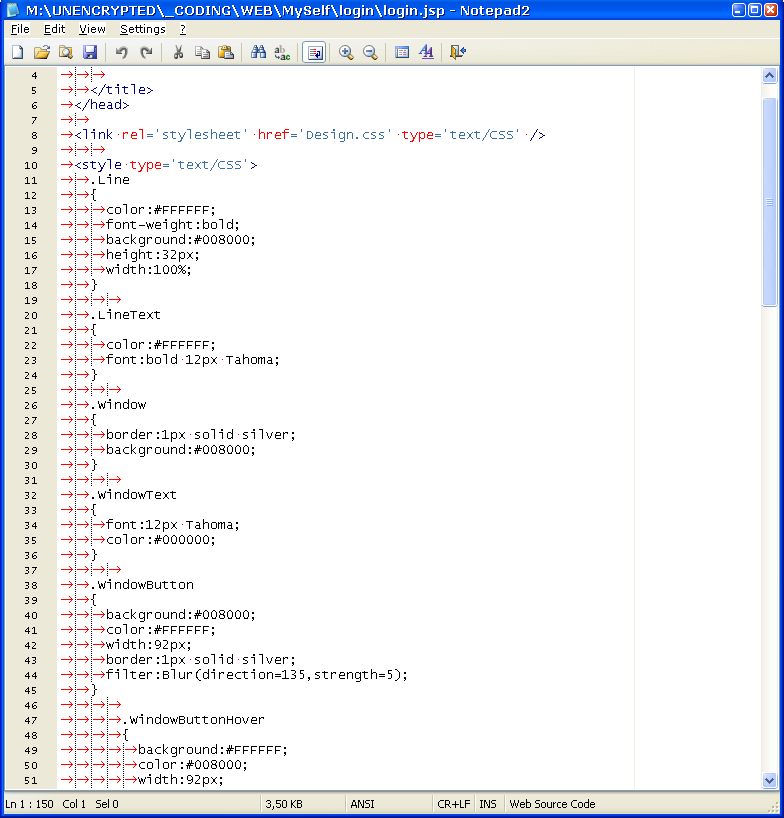Open Find with the binoculars icon
Viewport: 784px width, 818px height.
click(258, 52)
